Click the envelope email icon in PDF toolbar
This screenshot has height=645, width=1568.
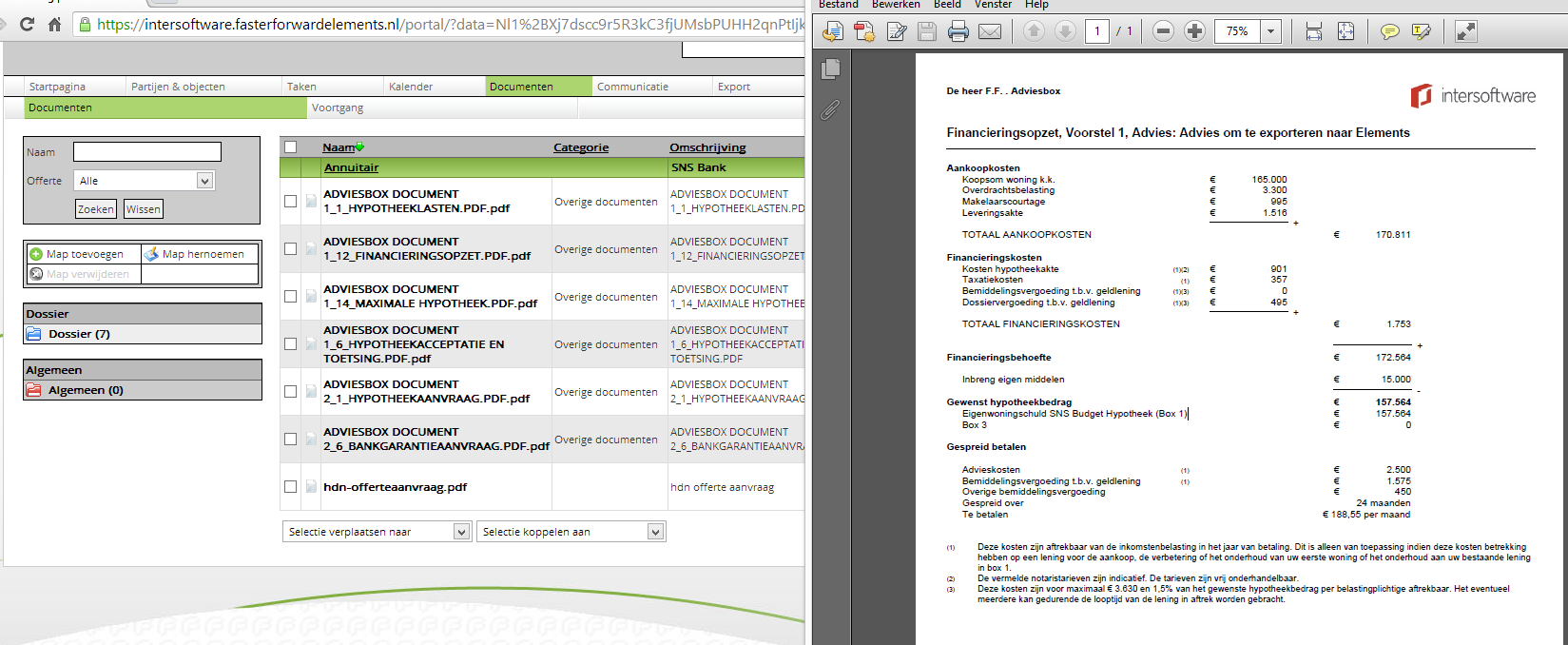coord(990,31)
